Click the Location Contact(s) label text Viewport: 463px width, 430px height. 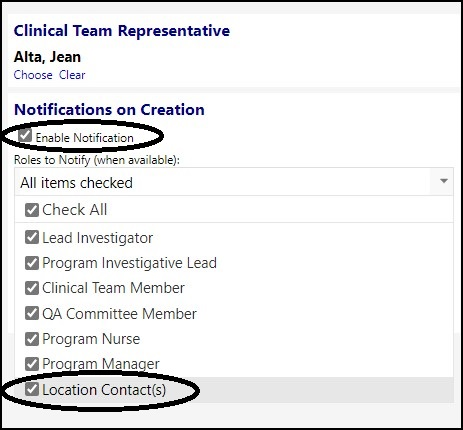pos(104,390)
